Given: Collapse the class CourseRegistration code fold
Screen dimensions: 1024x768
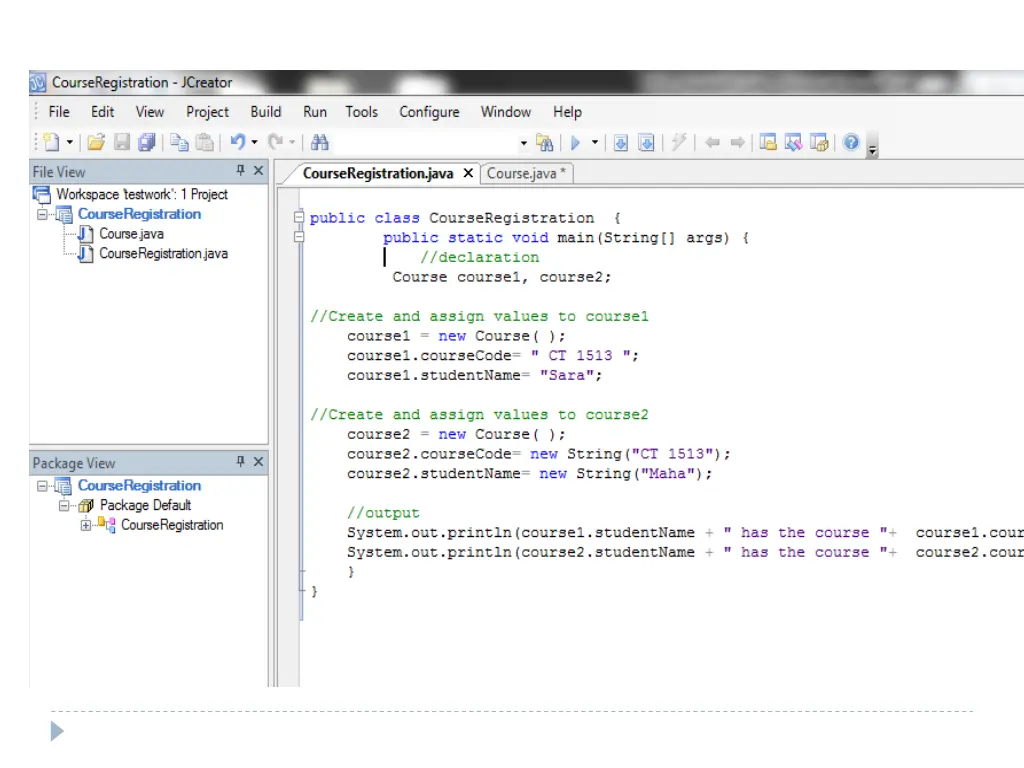Looking at the screenshot, I should pyautogui.click(x=298, y=217).
